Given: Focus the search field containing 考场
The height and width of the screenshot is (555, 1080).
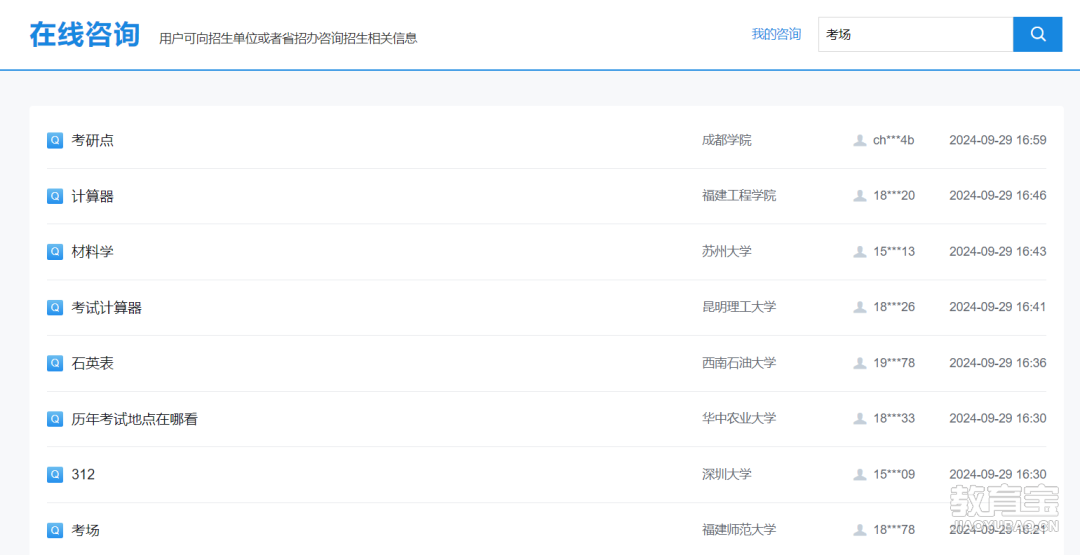Looking at the screenshot, I should point(915,34).
